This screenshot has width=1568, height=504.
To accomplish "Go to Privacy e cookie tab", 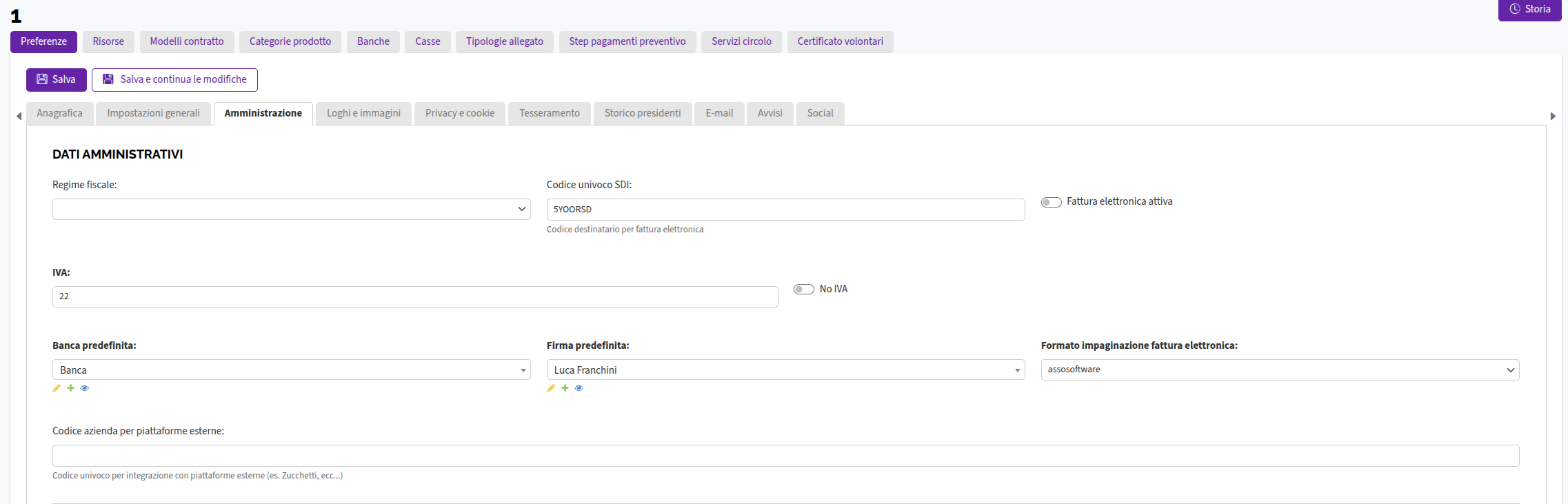I will [460, 113].
